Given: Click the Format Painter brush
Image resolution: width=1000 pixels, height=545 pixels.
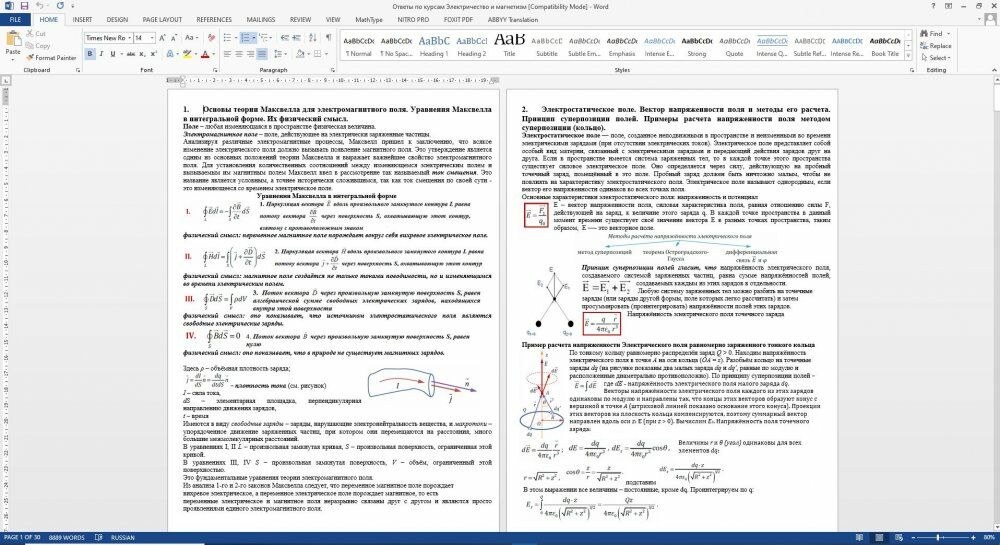Looking at the screenshot, I should point(50,58).
